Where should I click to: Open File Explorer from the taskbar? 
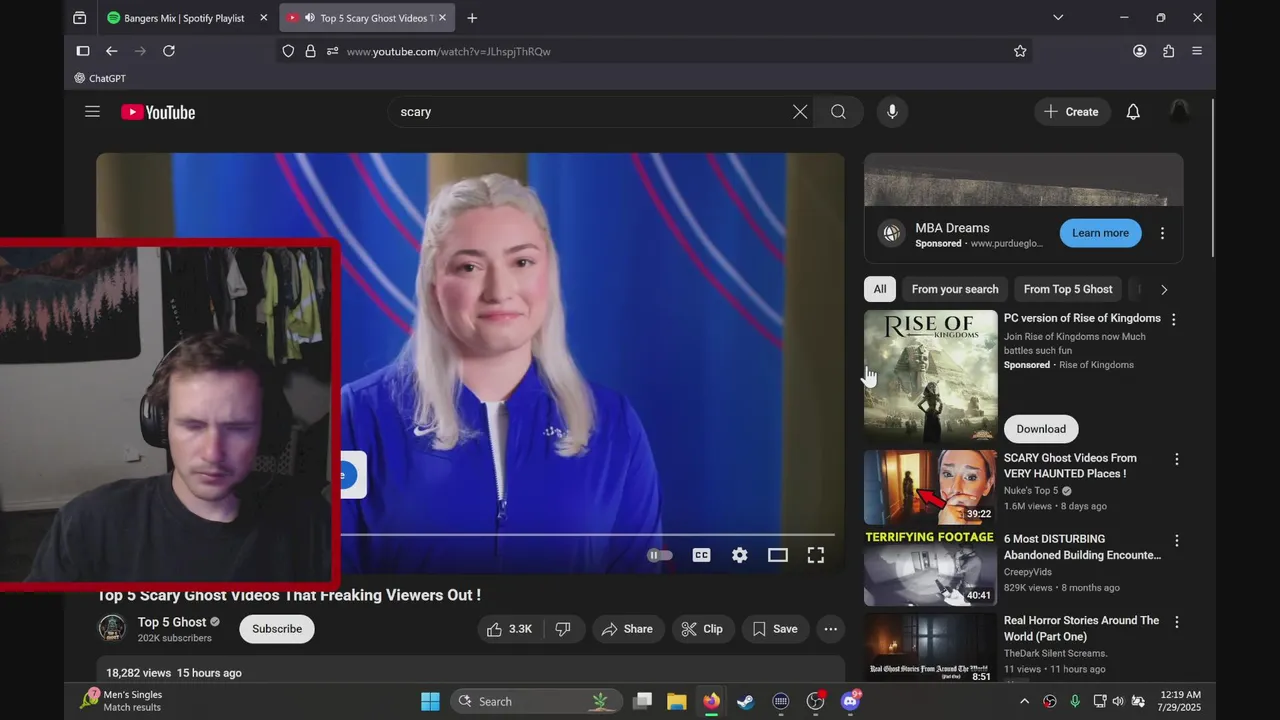coord(677,701)
